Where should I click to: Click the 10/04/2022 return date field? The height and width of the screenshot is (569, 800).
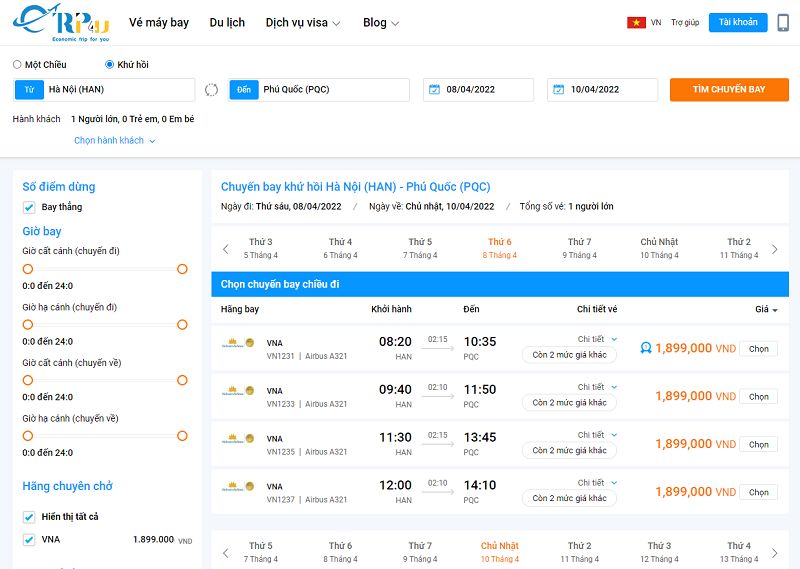pyautogui.click(x=603, y=90)
